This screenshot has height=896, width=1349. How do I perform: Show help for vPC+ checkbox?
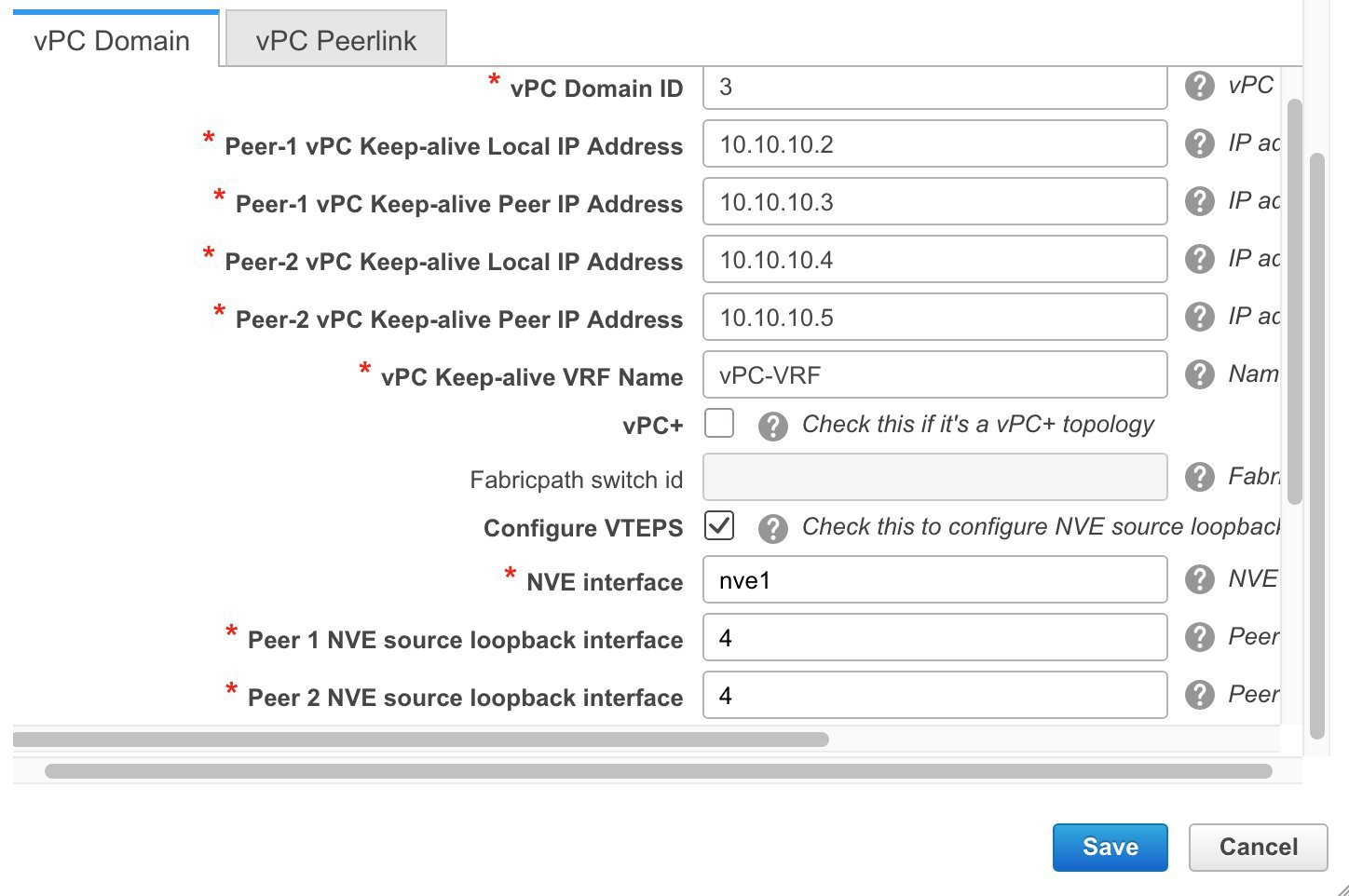point(772,427)
